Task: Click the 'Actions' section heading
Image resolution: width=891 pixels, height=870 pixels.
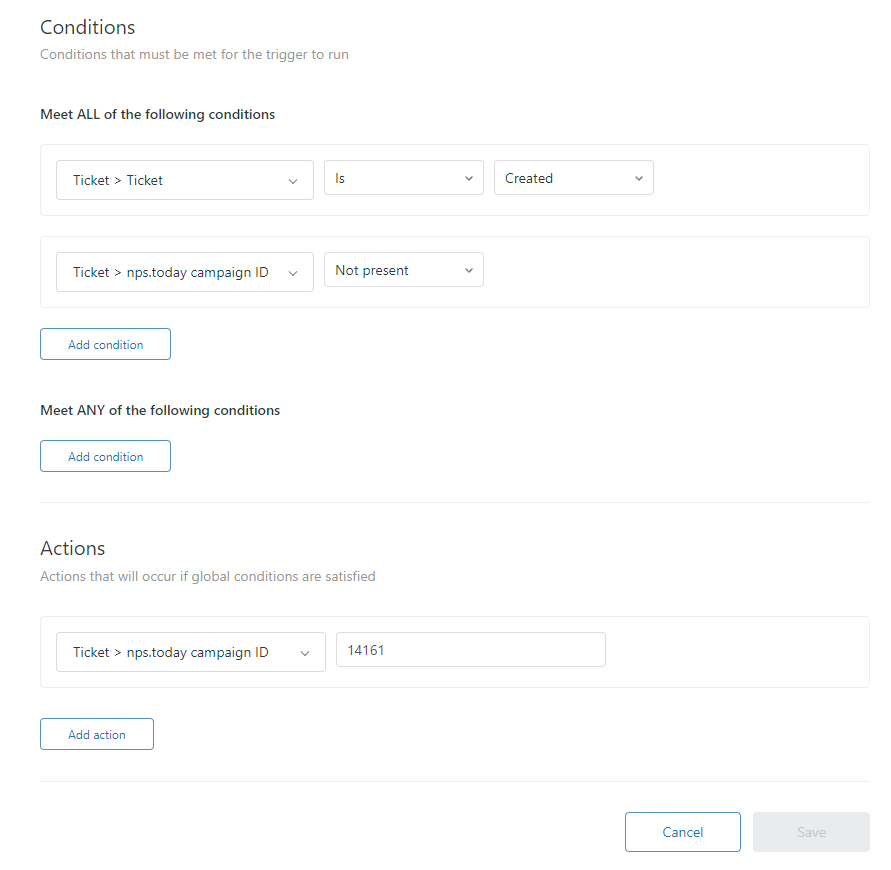Action: click(72, 548)
